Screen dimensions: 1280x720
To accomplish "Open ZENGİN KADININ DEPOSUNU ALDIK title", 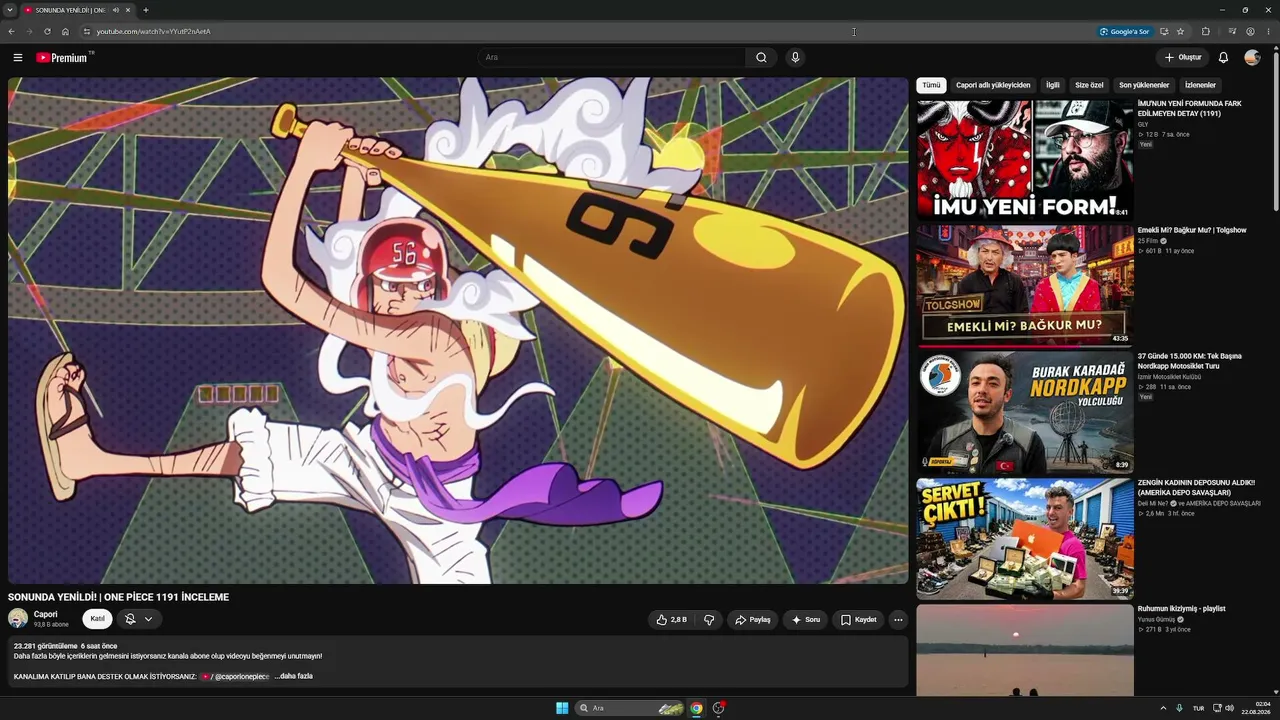I will point(1197,487).
